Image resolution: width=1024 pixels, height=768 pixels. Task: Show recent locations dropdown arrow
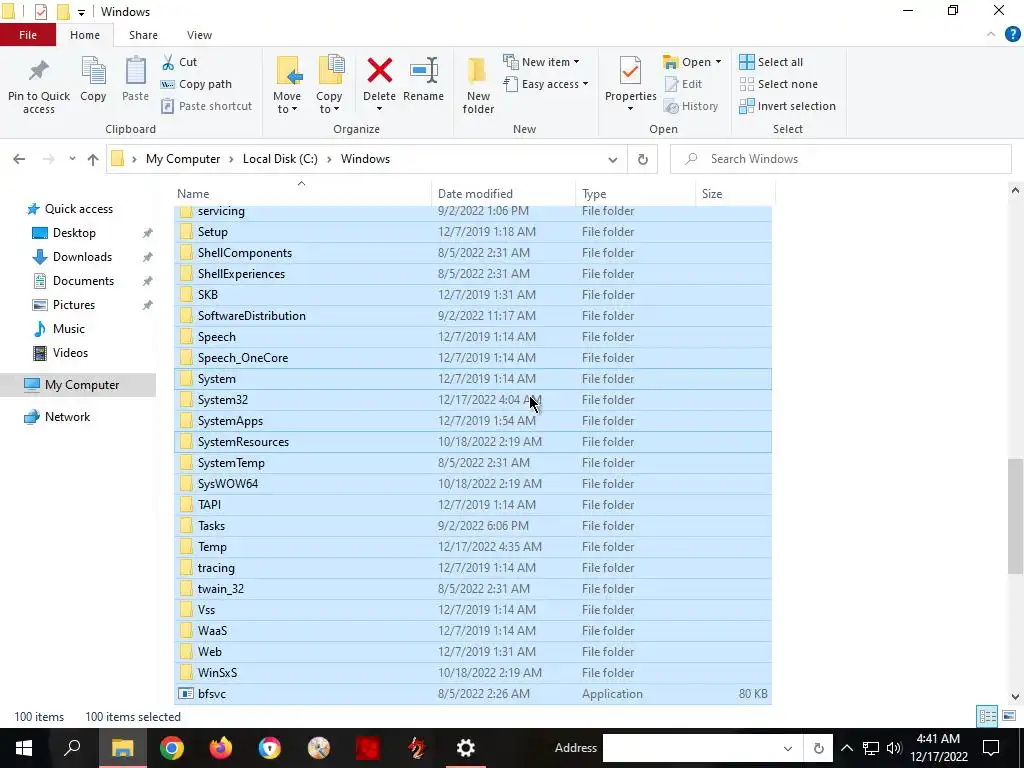pos(72,159)
